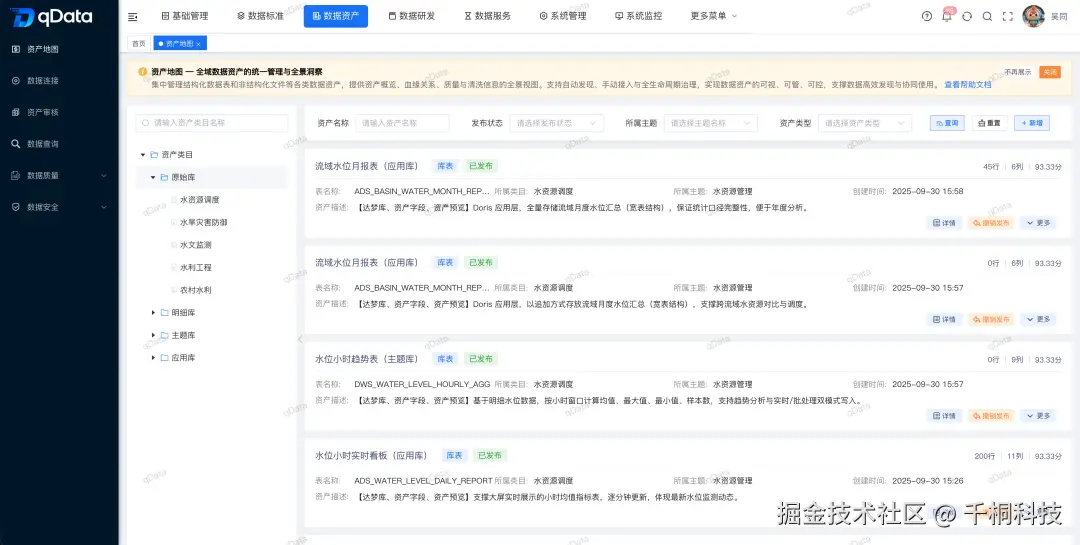Open the 系统监控 top menu
The height and width of the screenshot is (545, 1080).
pos(638,16)
